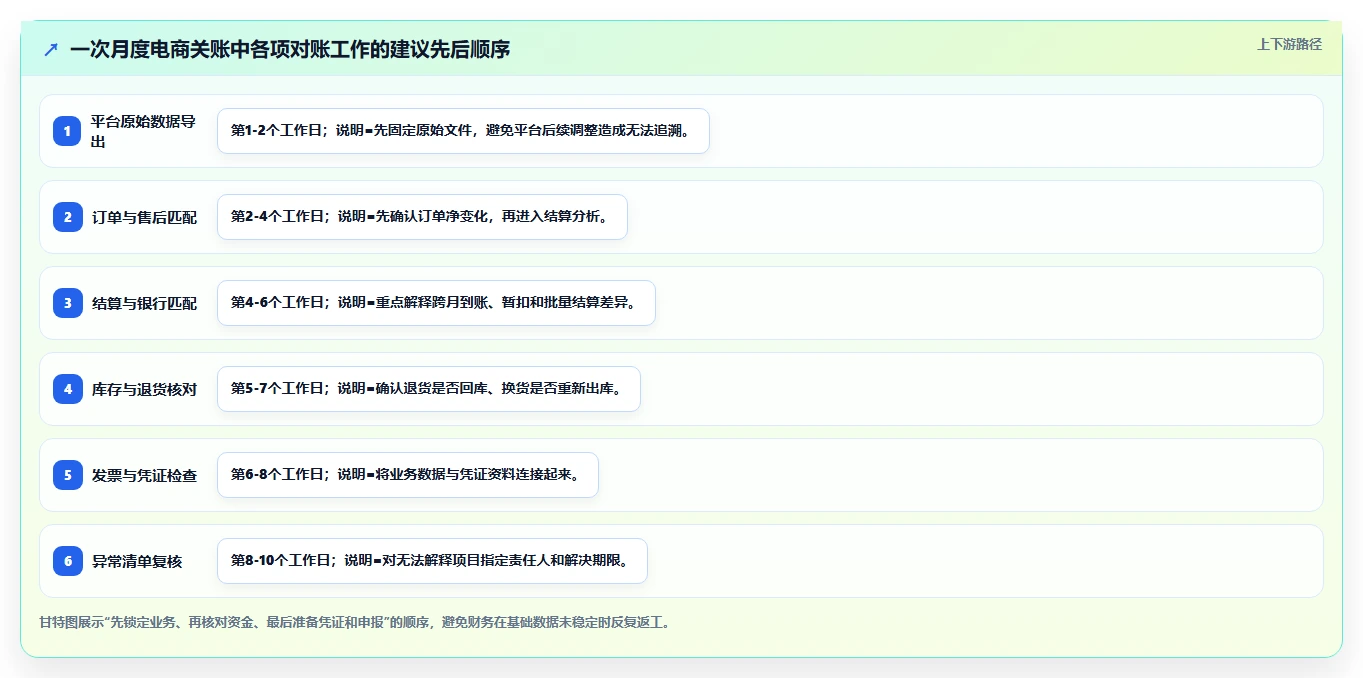Click the 第5-7个工作日 description box

(x=429, y=389)
